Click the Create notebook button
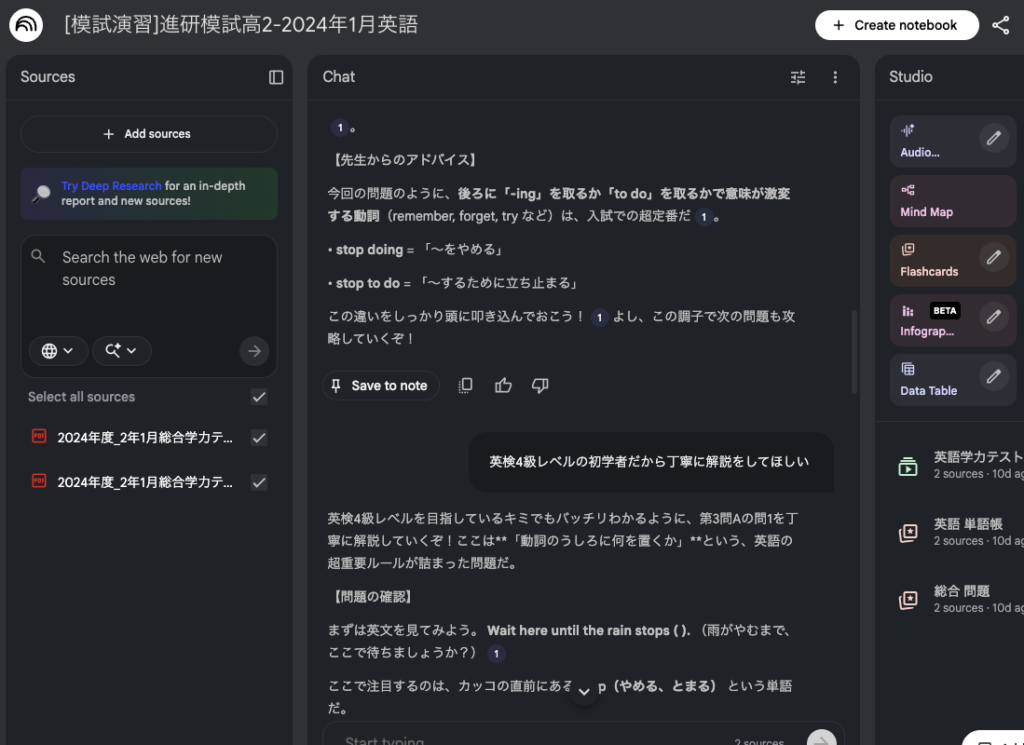This screenshot has width=1024, height=745. click(896, 25)
